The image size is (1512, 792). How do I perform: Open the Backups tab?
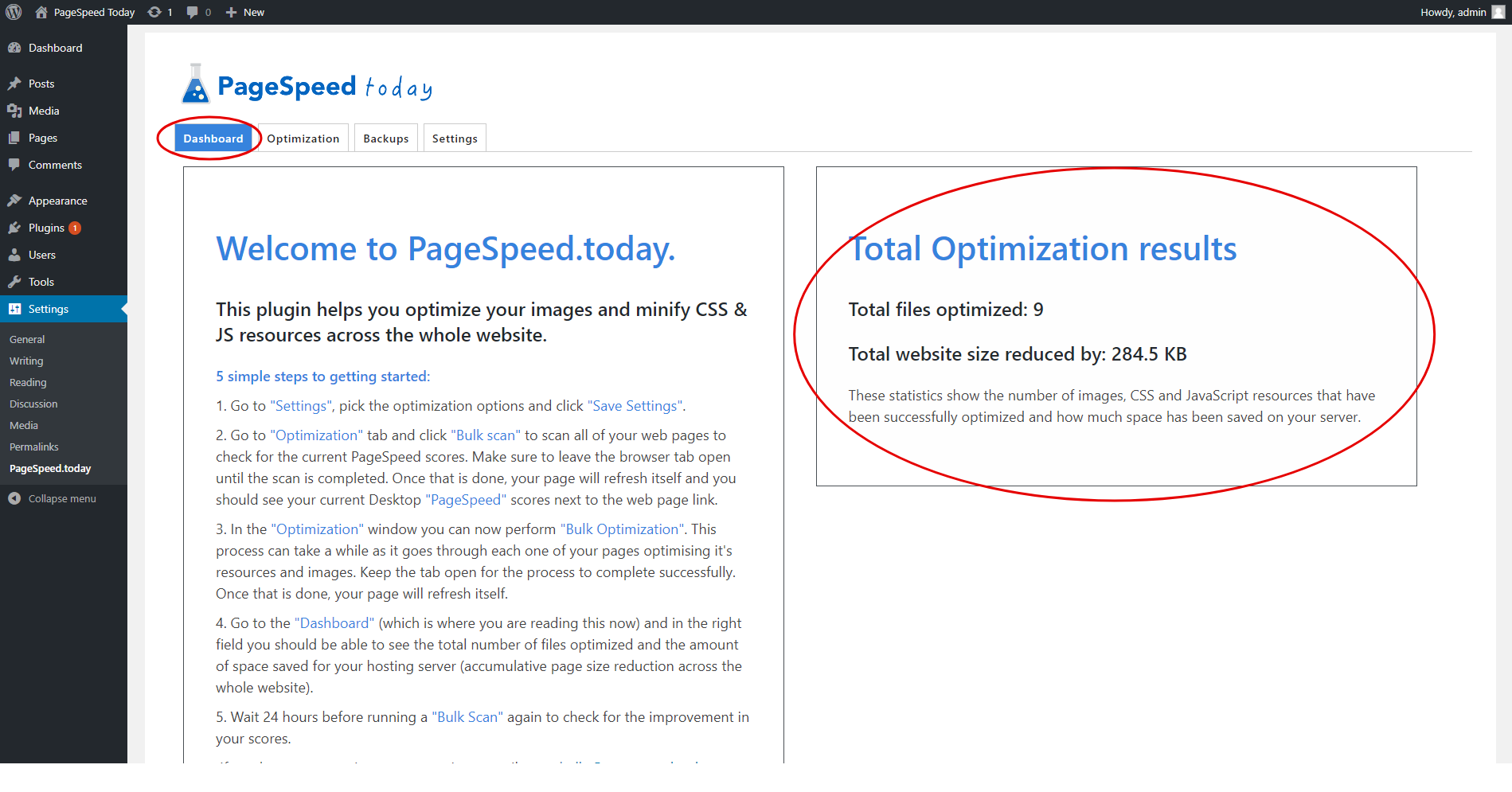(386, 139)
